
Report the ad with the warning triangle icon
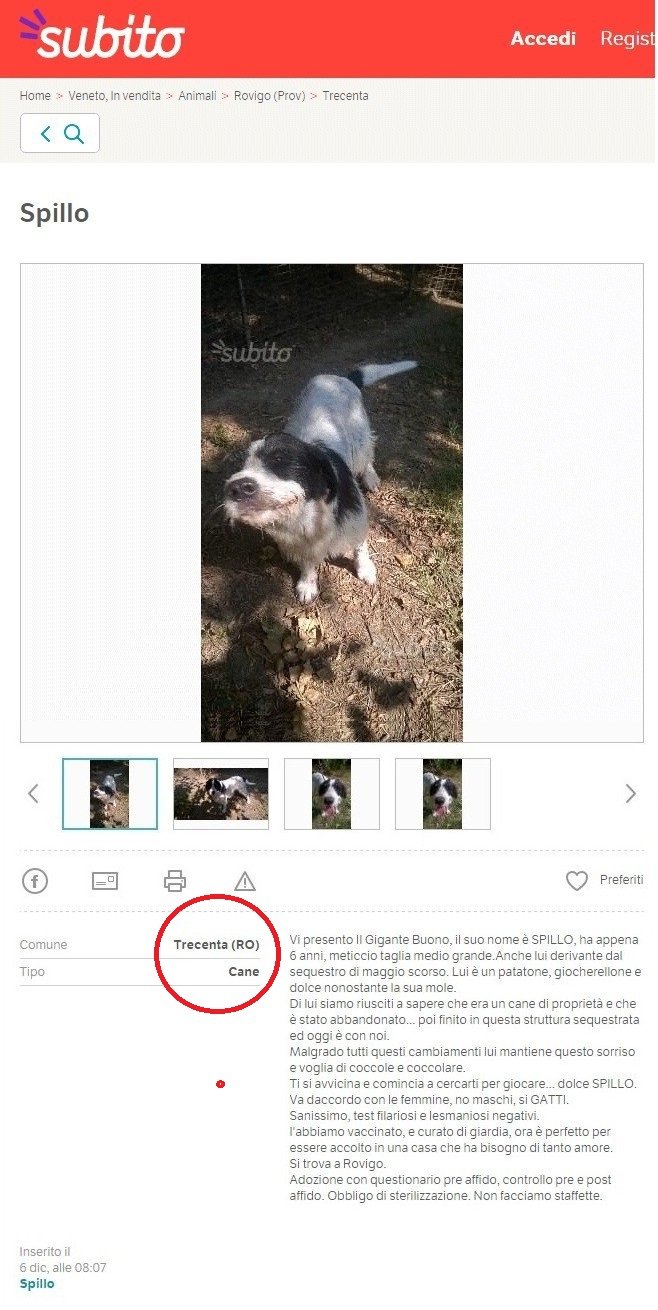click(x=245, y=881)
